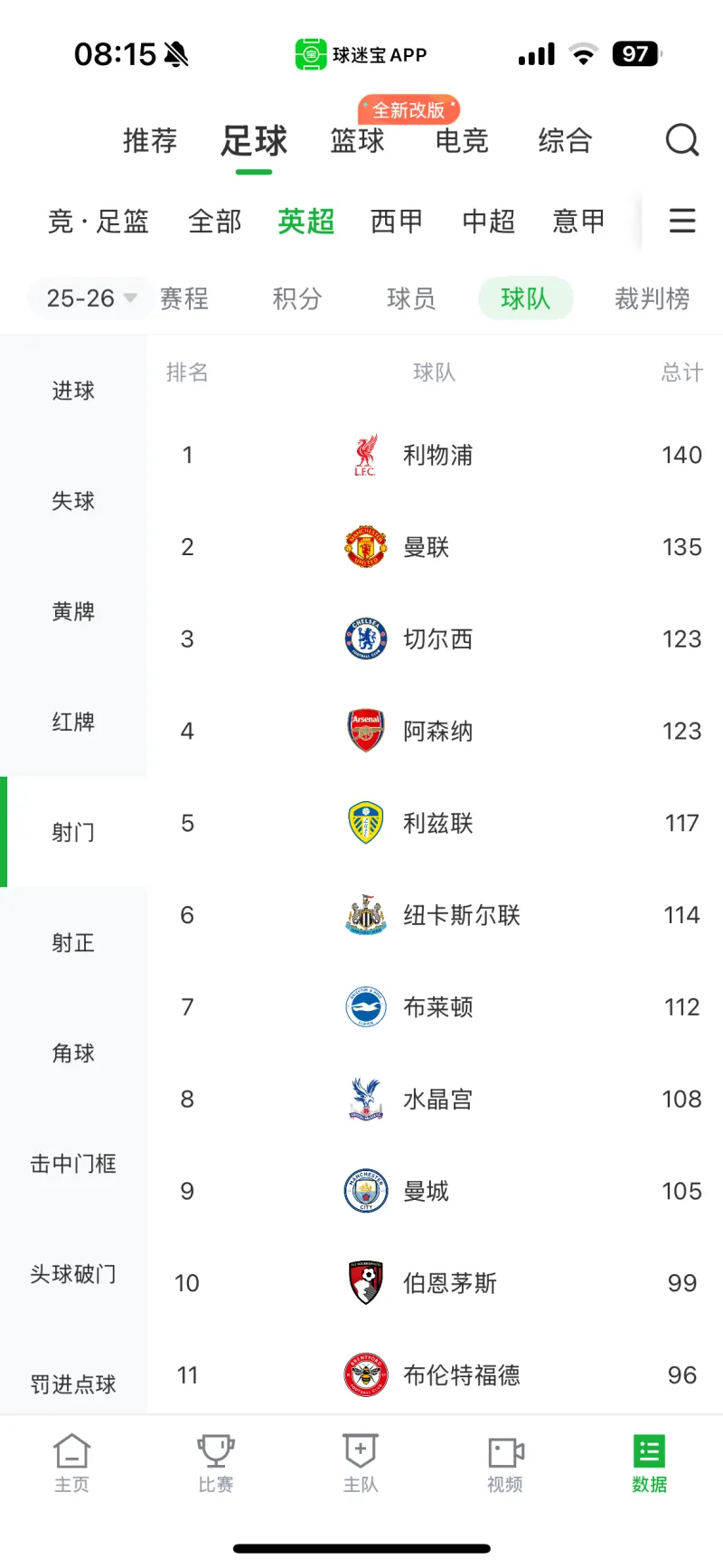The height and width of the screenshot is (1568, 723).
Task: Tap the search magnifier icon
Action: 681,140
